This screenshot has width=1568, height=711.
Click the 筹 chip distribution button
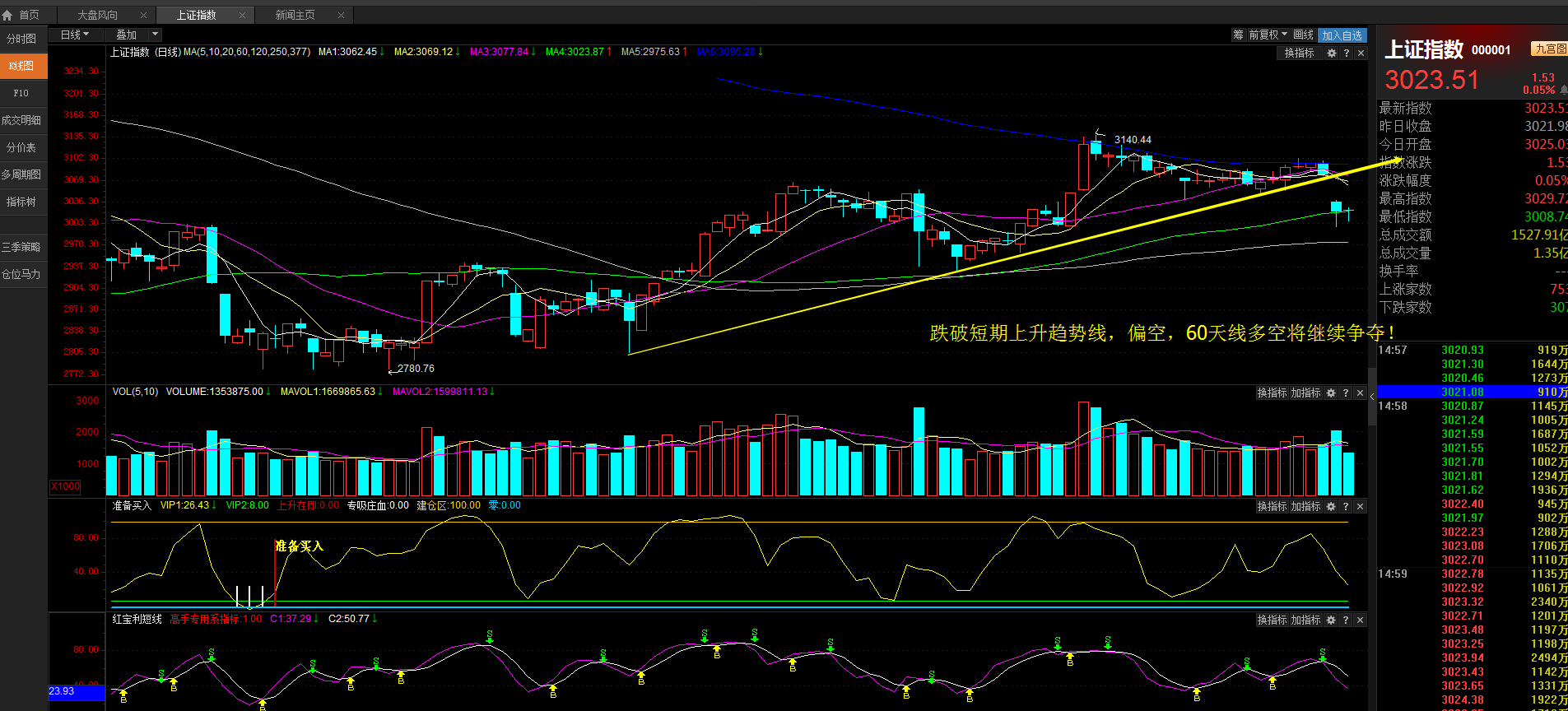1238,35
